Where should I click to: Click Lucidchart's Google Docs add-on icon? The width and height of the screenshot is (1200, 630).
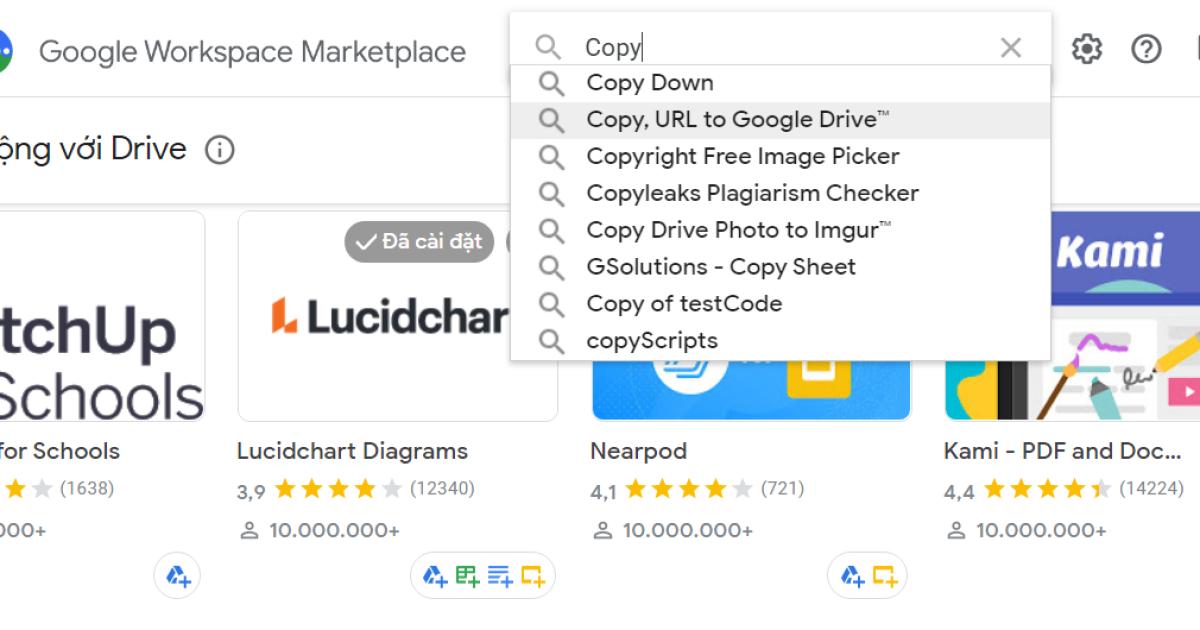coord(500,576)
